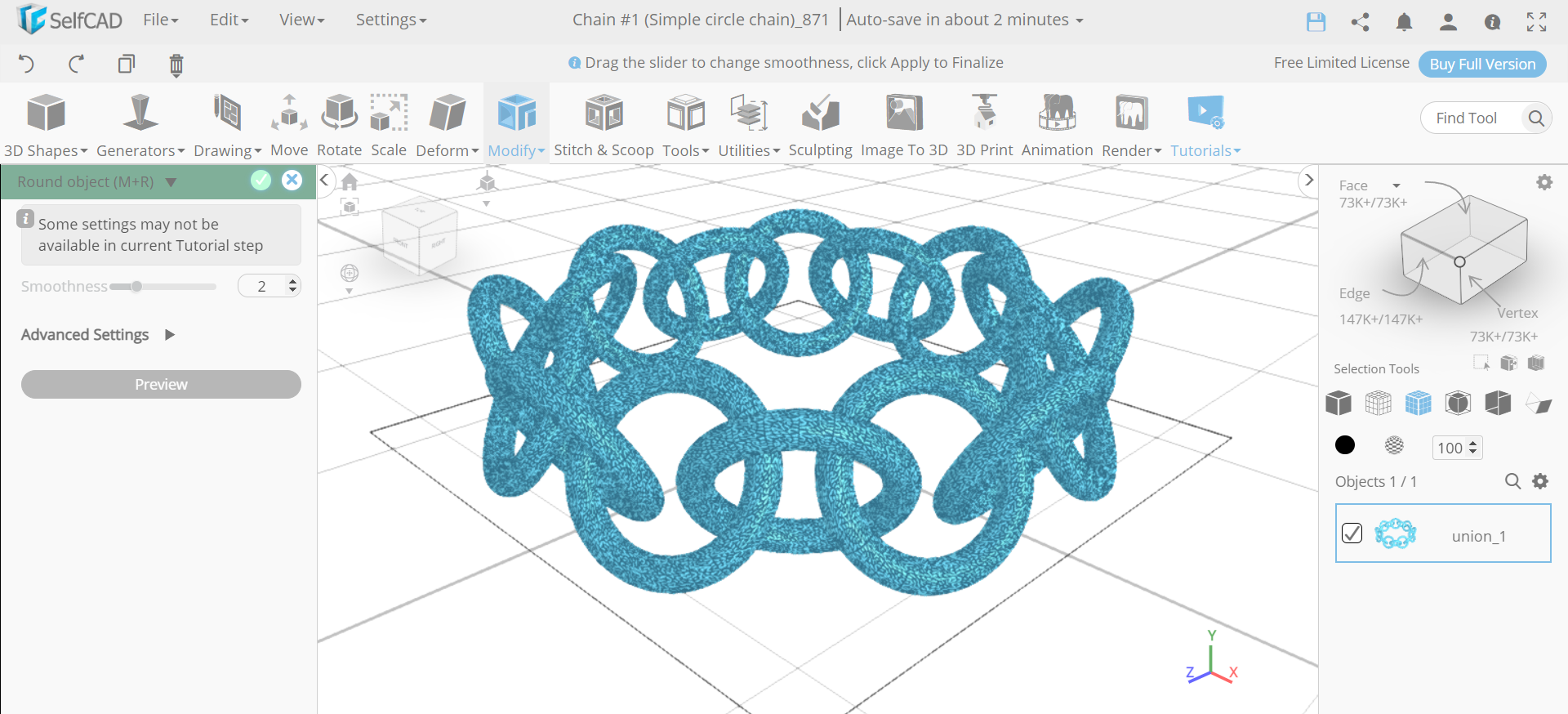Open the 3D Print tool
Screen dimensions: 1568x714
click(985, 126)
